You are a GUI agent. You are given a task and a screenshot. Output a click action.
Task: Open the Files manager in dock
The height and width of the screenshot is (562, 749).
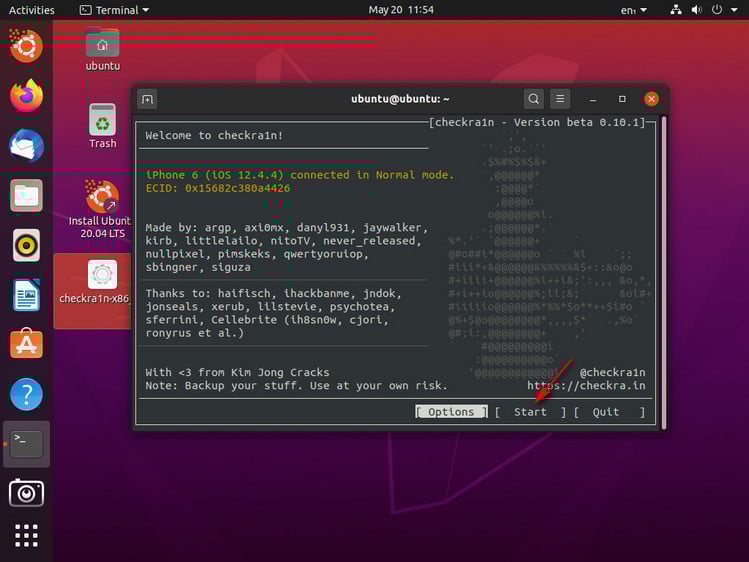(x=26, y=195)
